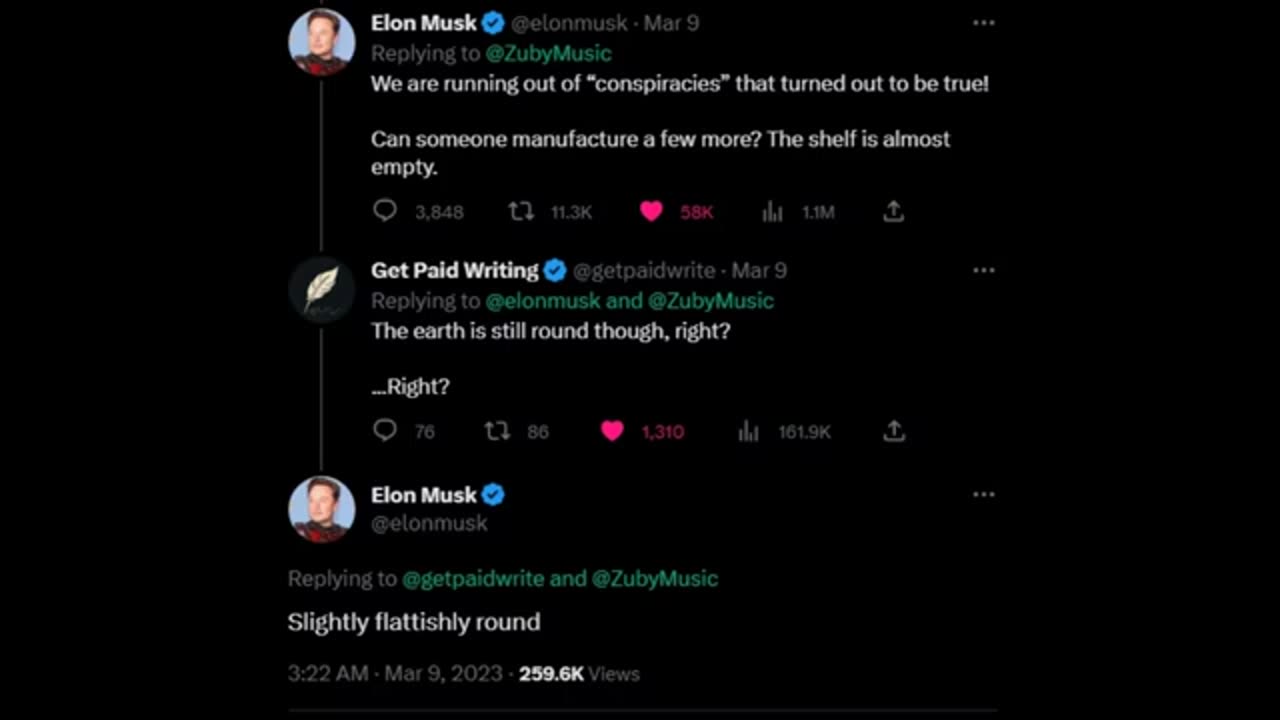Screen dimensions: 1280x720
Task: Open Get Paid Writing feather avatar
Action: tap(321, 289)
